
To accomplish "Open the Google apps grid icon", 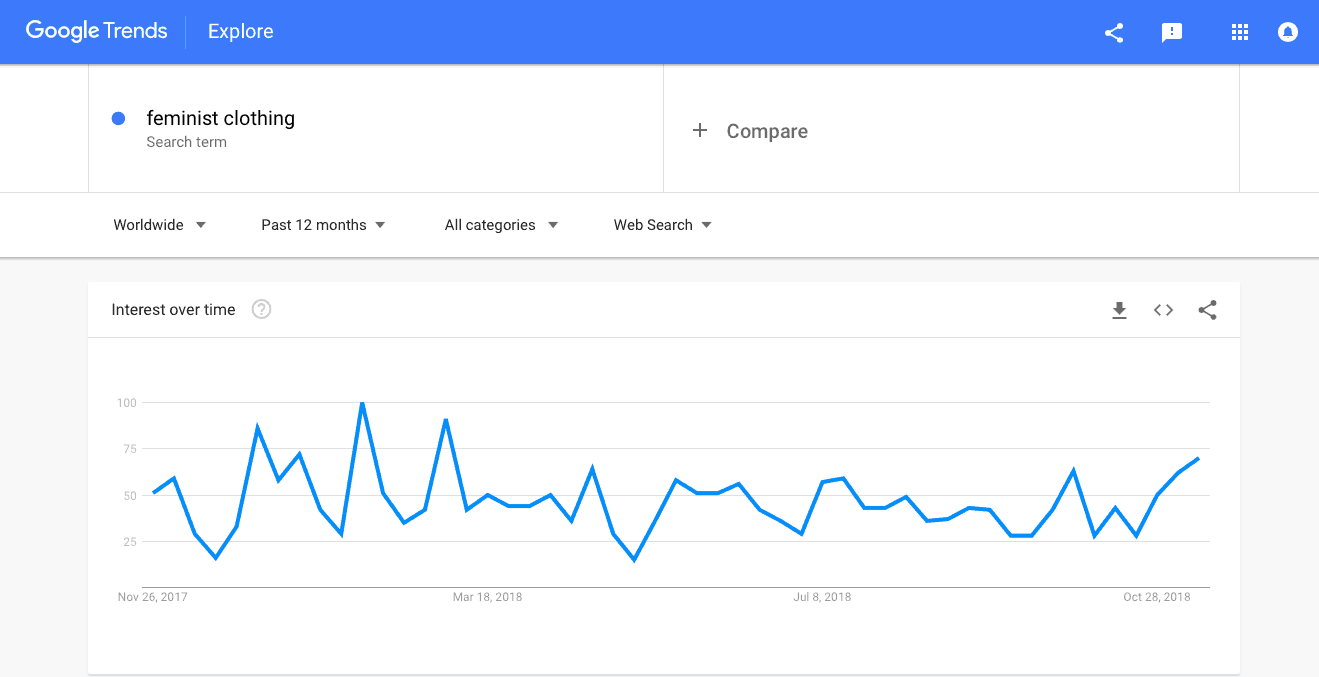I will click(1240, 32).
